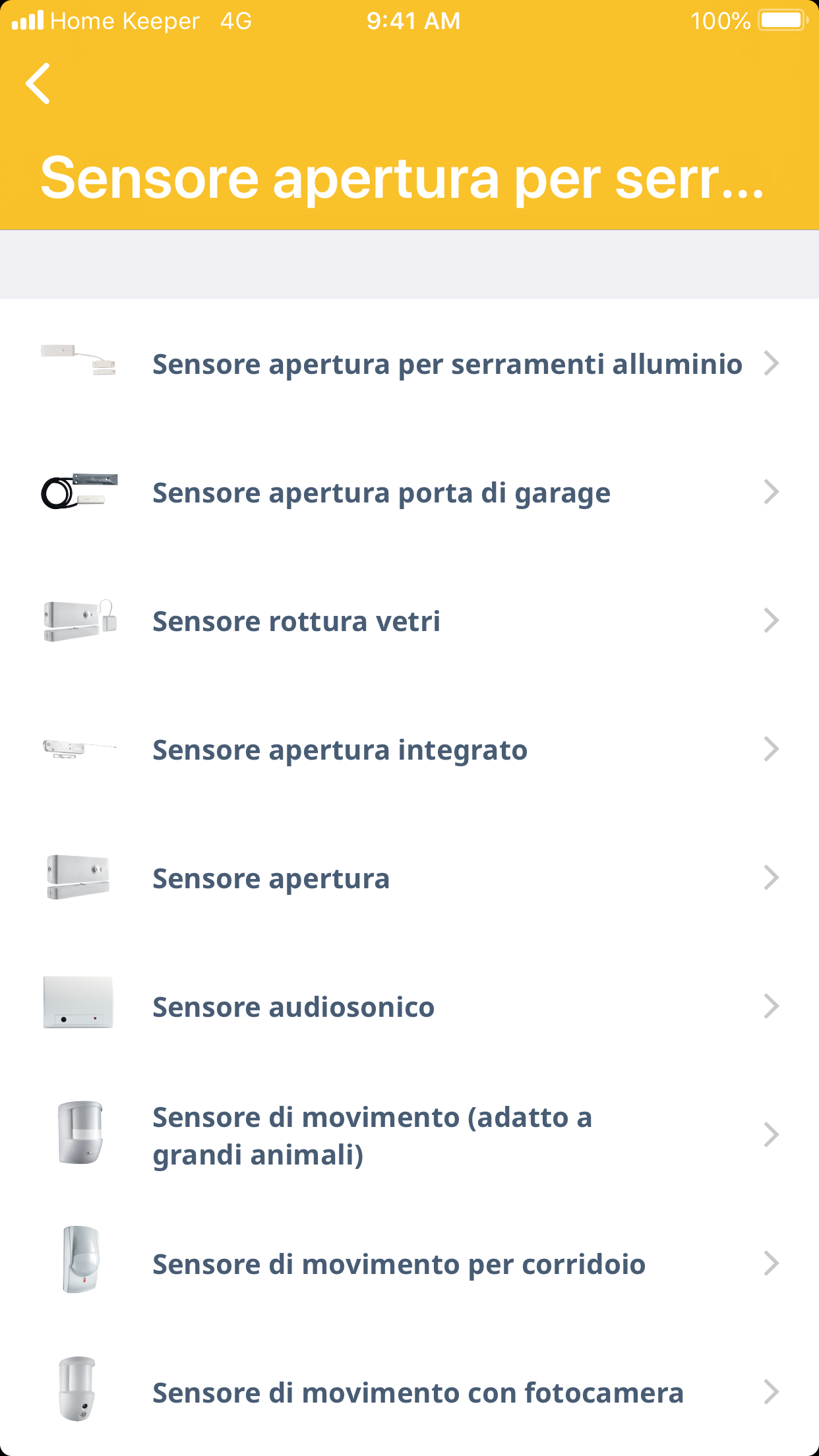Image resolution: width=819 pixels, height=1456 pixels.
Task: Choose Sensore di movimento per corridoio
Action: (x=399, y=1265)
